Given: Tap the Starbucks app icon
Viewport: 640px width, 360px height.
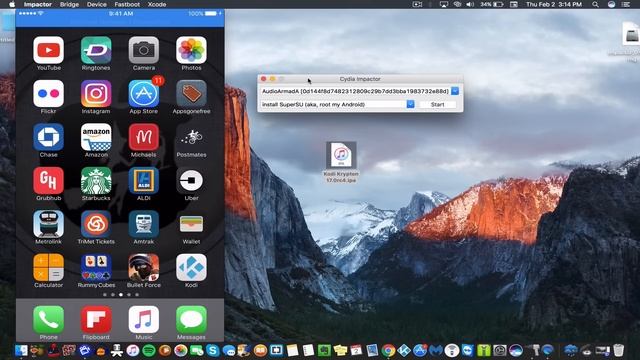Looking at the screenshot, I should tap(96, 180).
